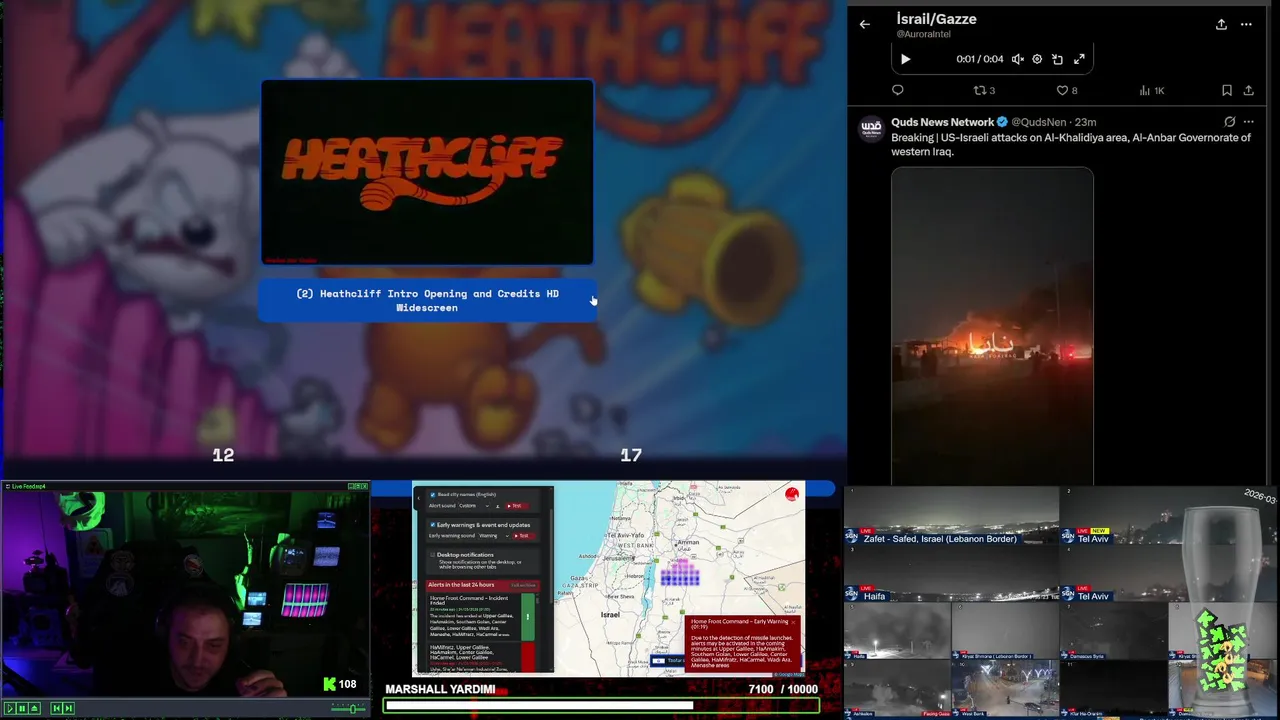Skip to previous in Live Feed player
This screenshot has height=720, width=1280.
coord(57,708)
